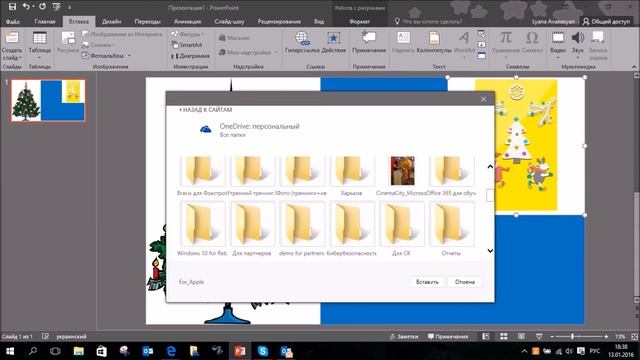Switch to Normal view in status bar
This screenshot has width=640, height=360.
(486, 336)
